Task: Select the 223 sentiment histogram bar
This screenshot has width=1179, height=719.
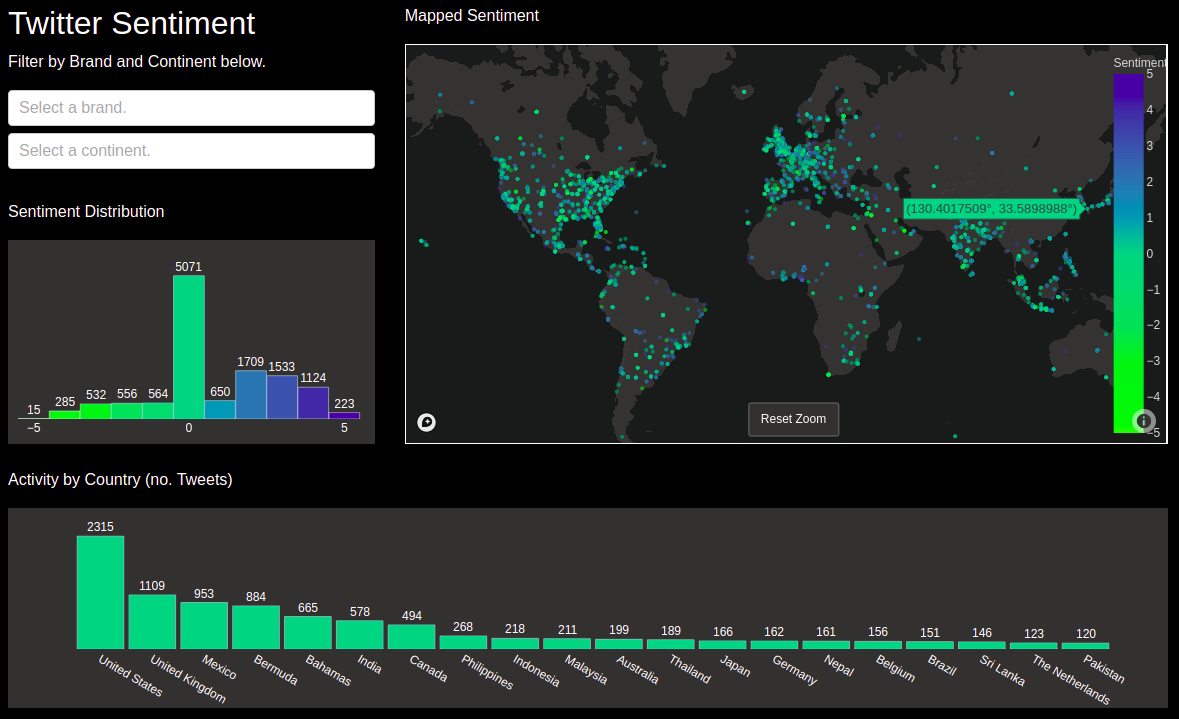Action: [x=344, y=415]
